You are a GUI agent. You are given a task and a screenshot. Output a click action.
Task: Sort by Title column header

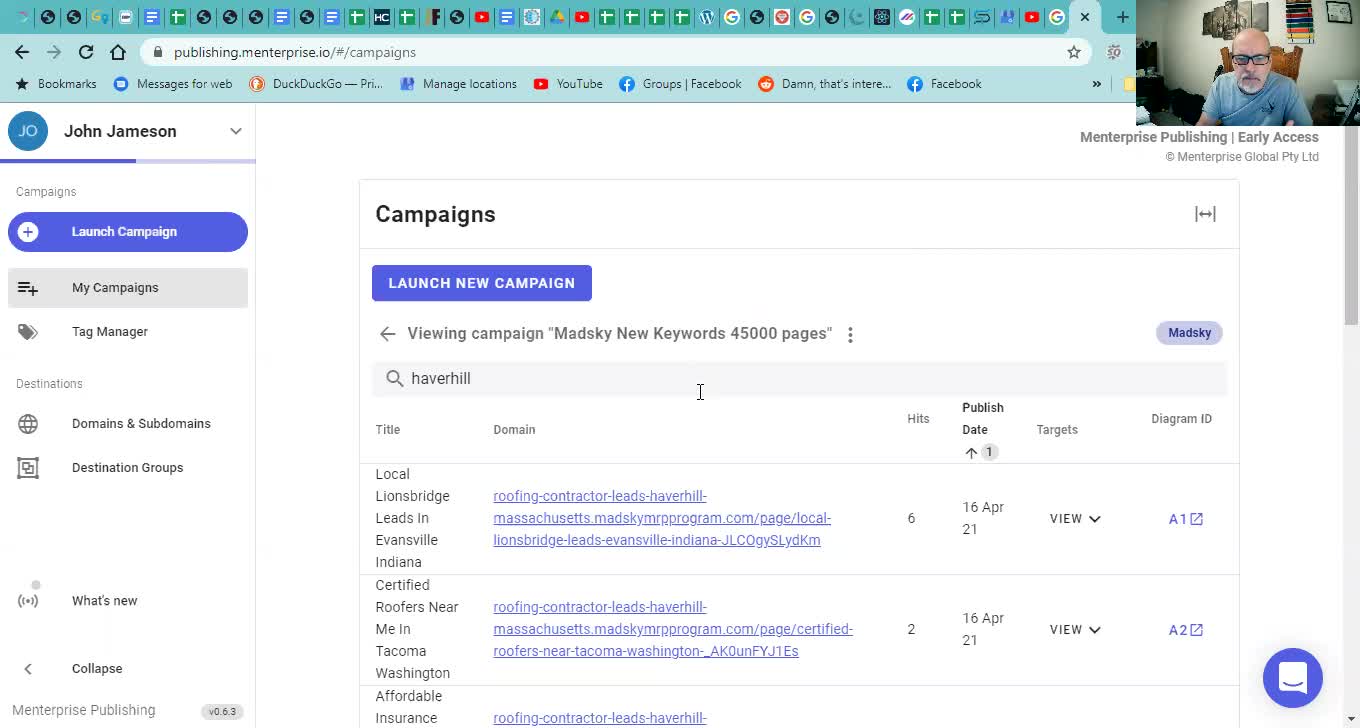coord(388,430)
